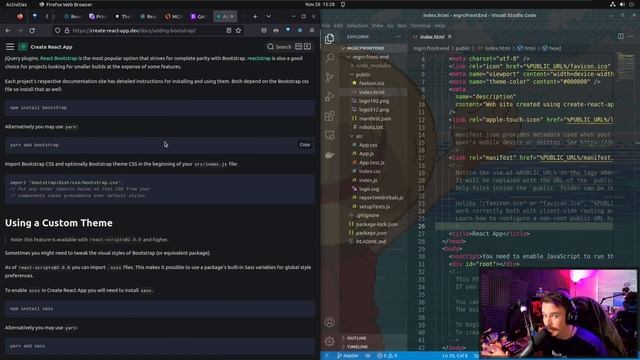This screenshot has height=360, width=640.
Task: Click the Create React App logo
Action: point(23,47)
